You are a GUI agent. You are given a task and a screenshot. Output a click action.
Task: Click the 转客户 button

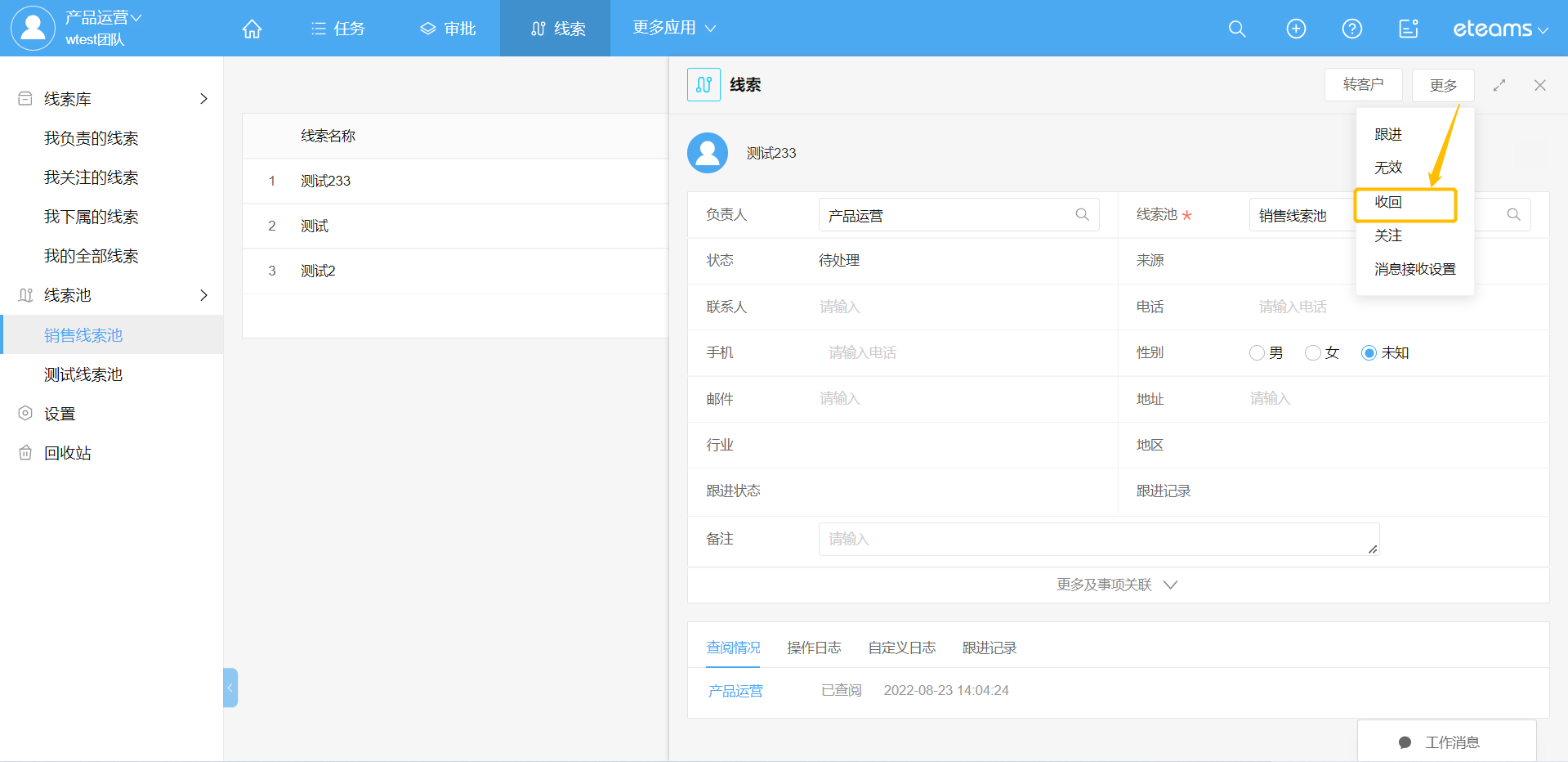click(x=1363, y=84)
